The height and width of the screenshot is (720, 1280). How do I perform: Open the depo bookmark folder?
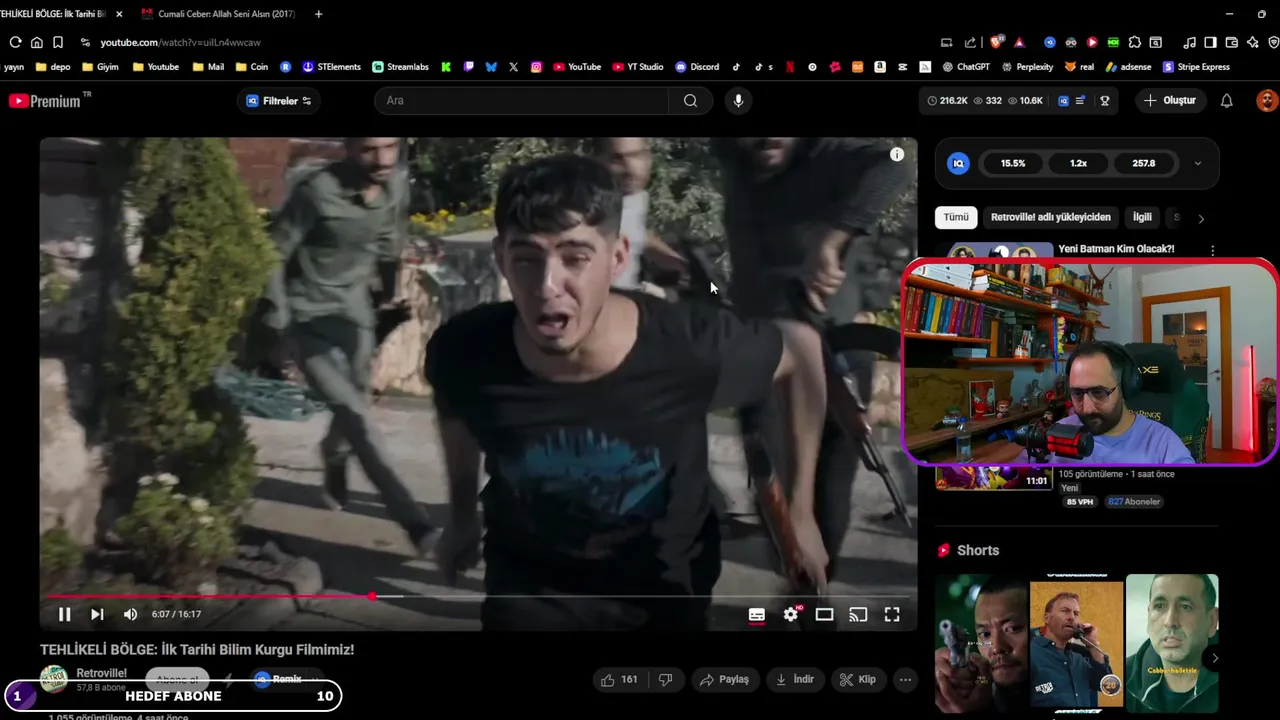click(x=53, y=67)
